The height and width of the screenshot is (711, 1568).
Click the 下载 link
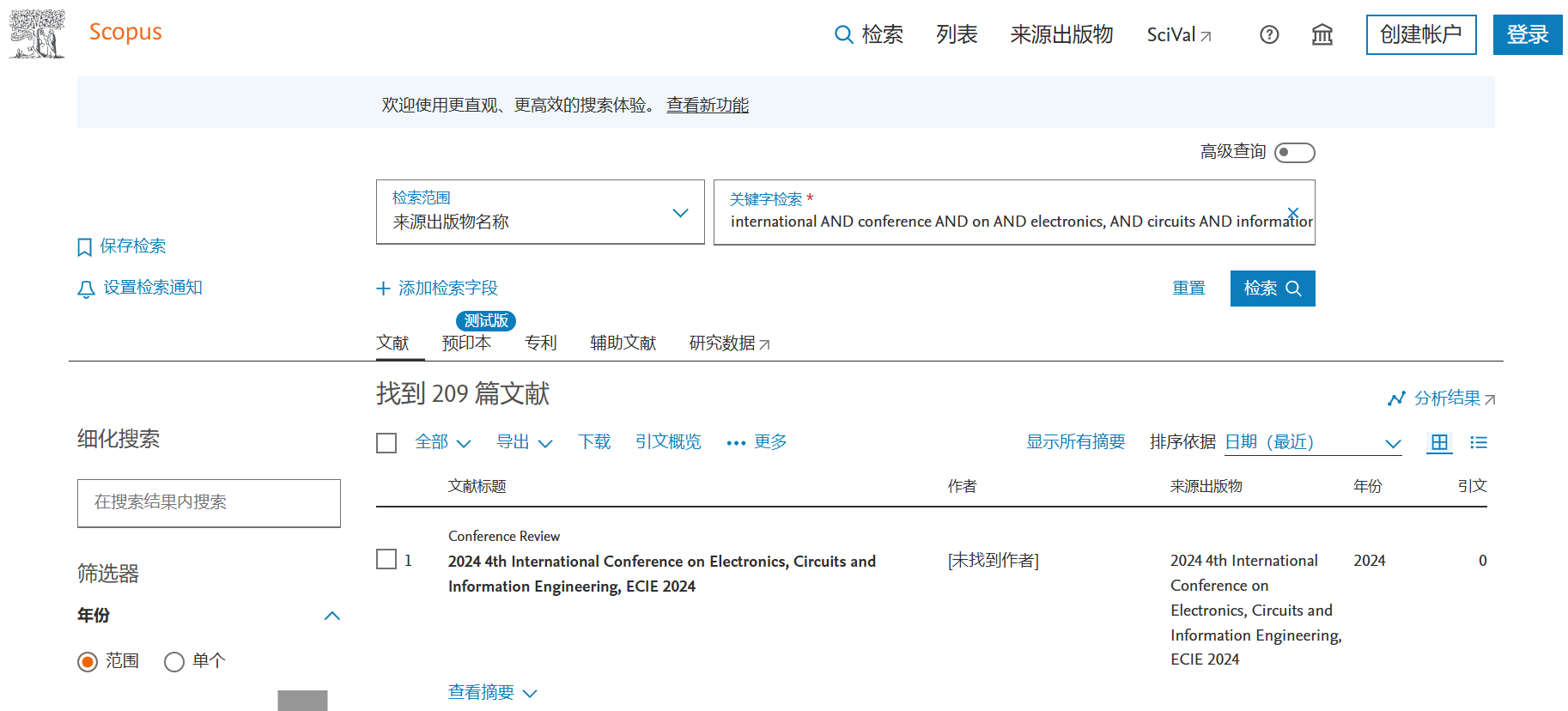[x=594, y=442]
